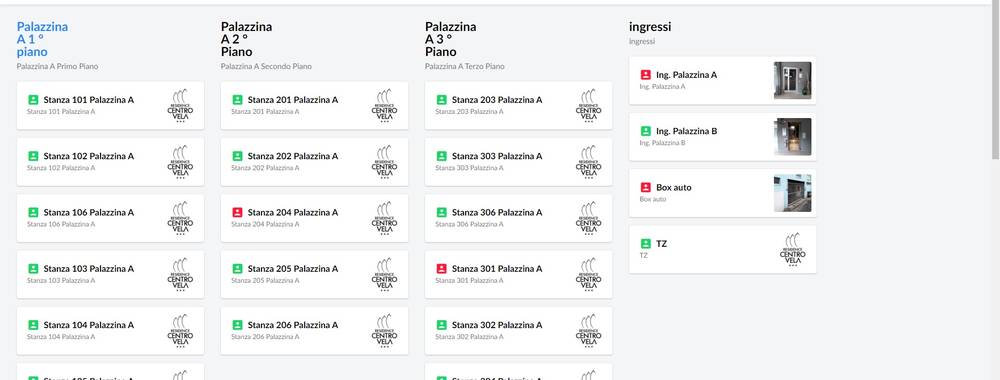Open the Stanza 205 Palazzina A card

click(x=314, y=274)
